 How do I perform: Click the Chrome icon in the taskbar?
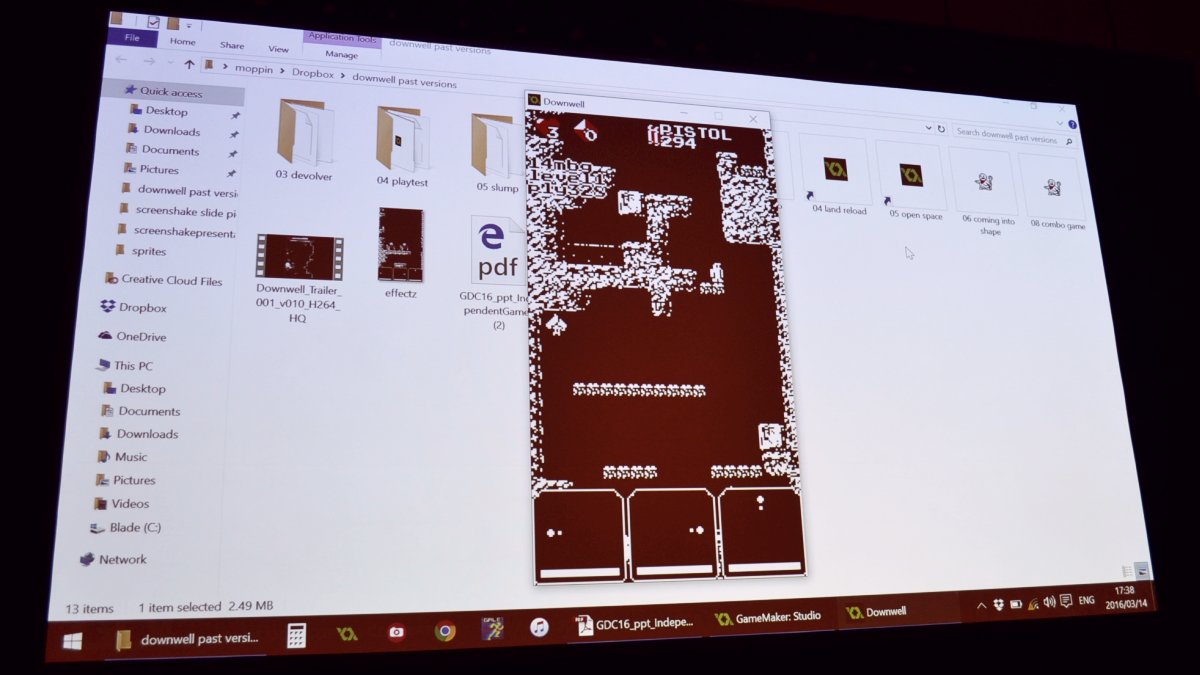coord(445,631)
